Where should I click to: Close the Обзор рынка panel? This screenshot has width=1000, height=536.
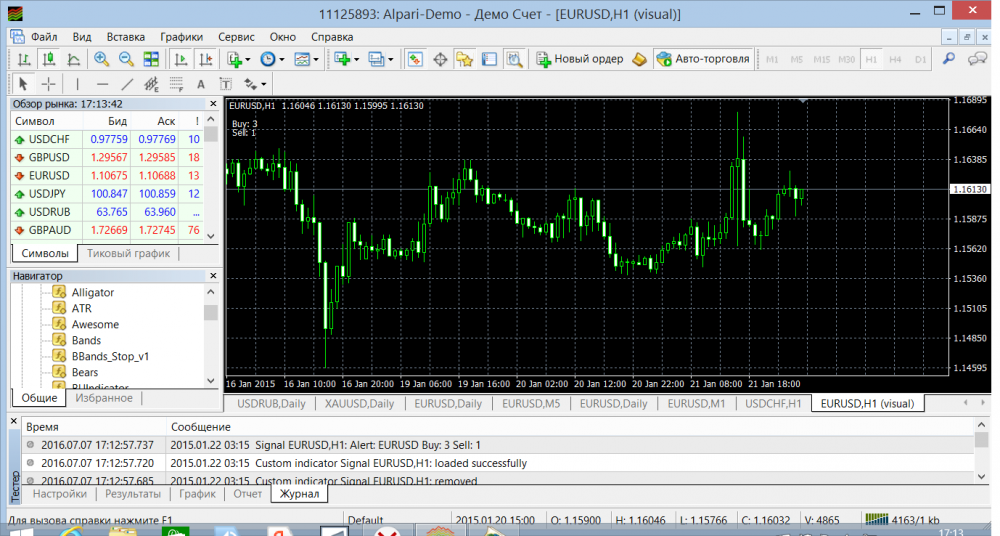click(x=213, y=103)
